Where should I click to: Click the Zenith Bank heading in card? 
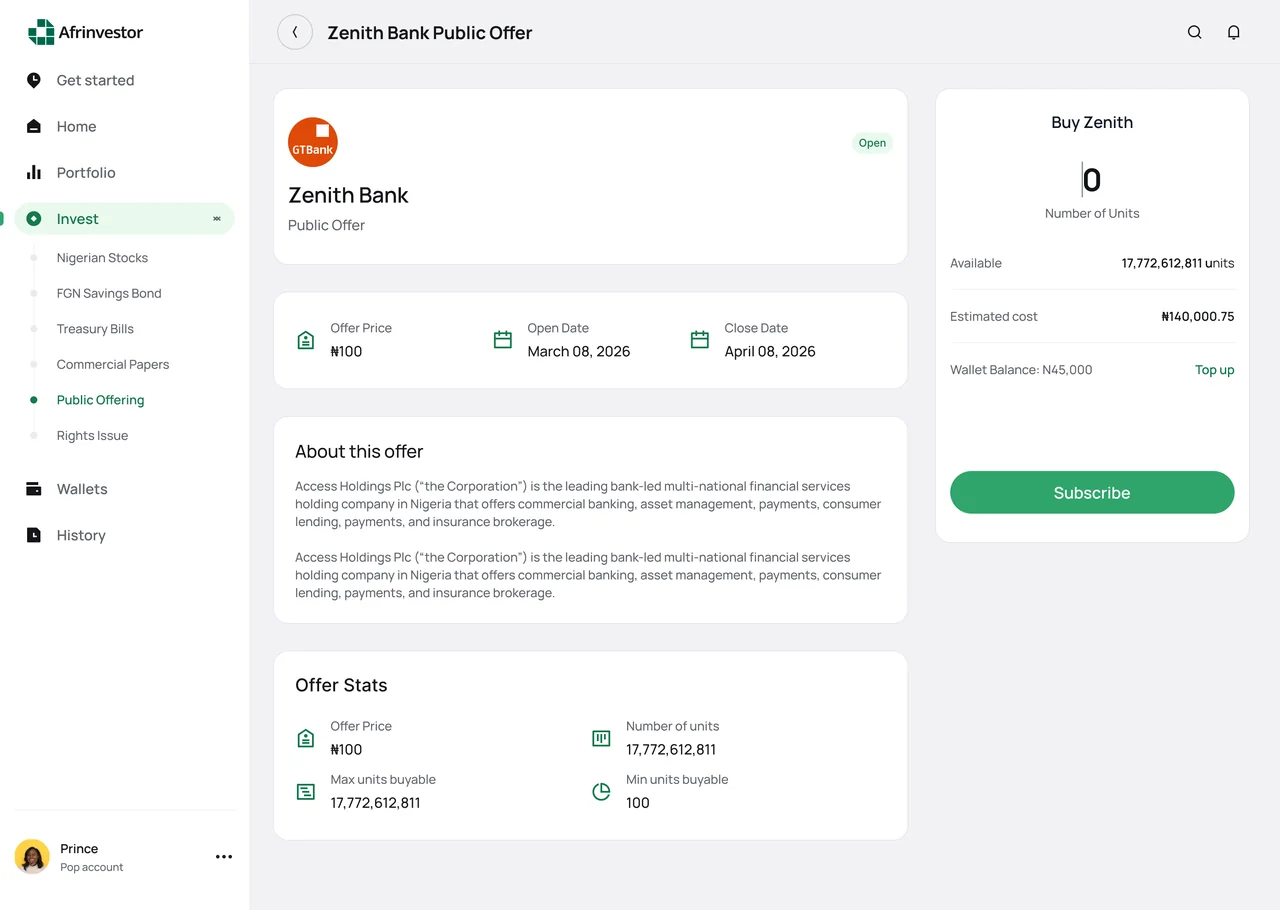click(348, 195)
